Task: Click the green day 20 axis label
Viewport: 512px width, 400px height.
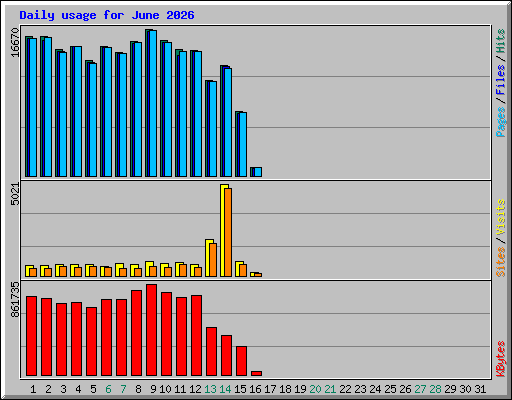Action: point(315,389)
